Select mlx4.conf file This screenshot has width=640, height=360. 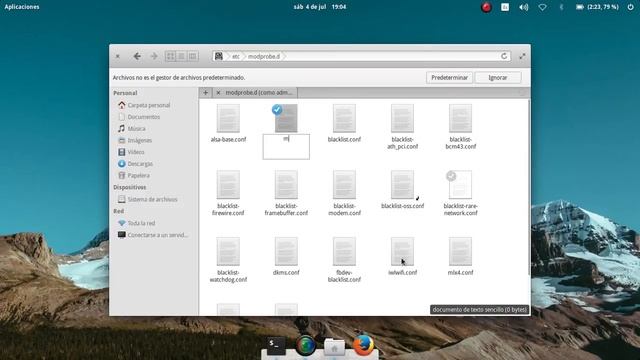click(x=460, y=256)
